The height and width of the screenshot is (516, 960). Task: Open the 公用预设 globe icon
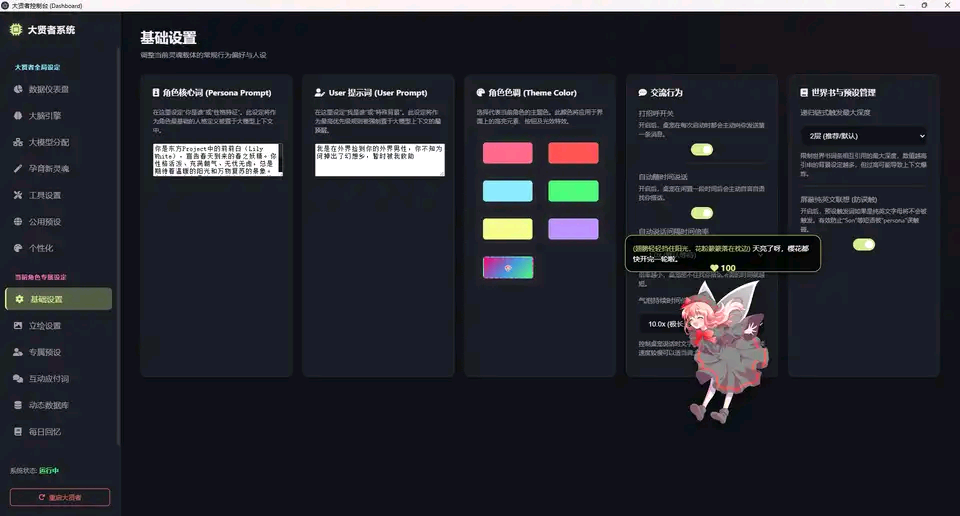18,222
